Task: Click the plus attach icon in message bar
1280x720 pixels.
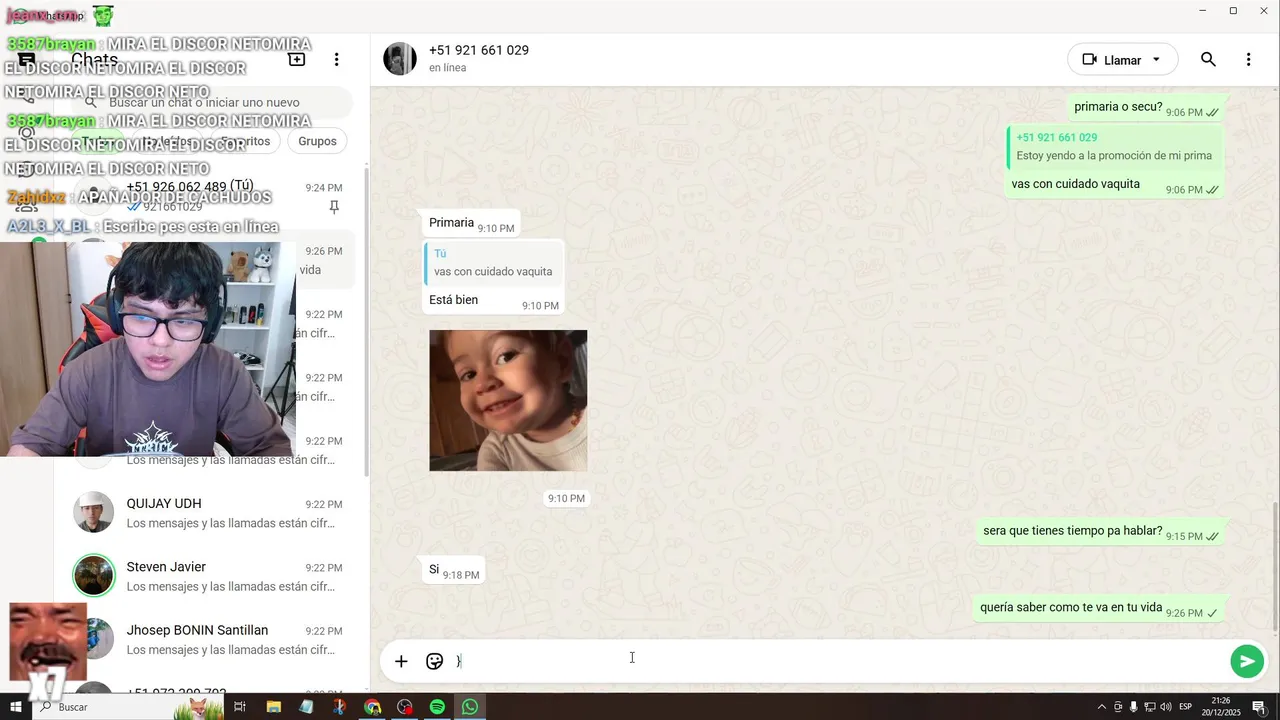Action: (x=401, y=661)
